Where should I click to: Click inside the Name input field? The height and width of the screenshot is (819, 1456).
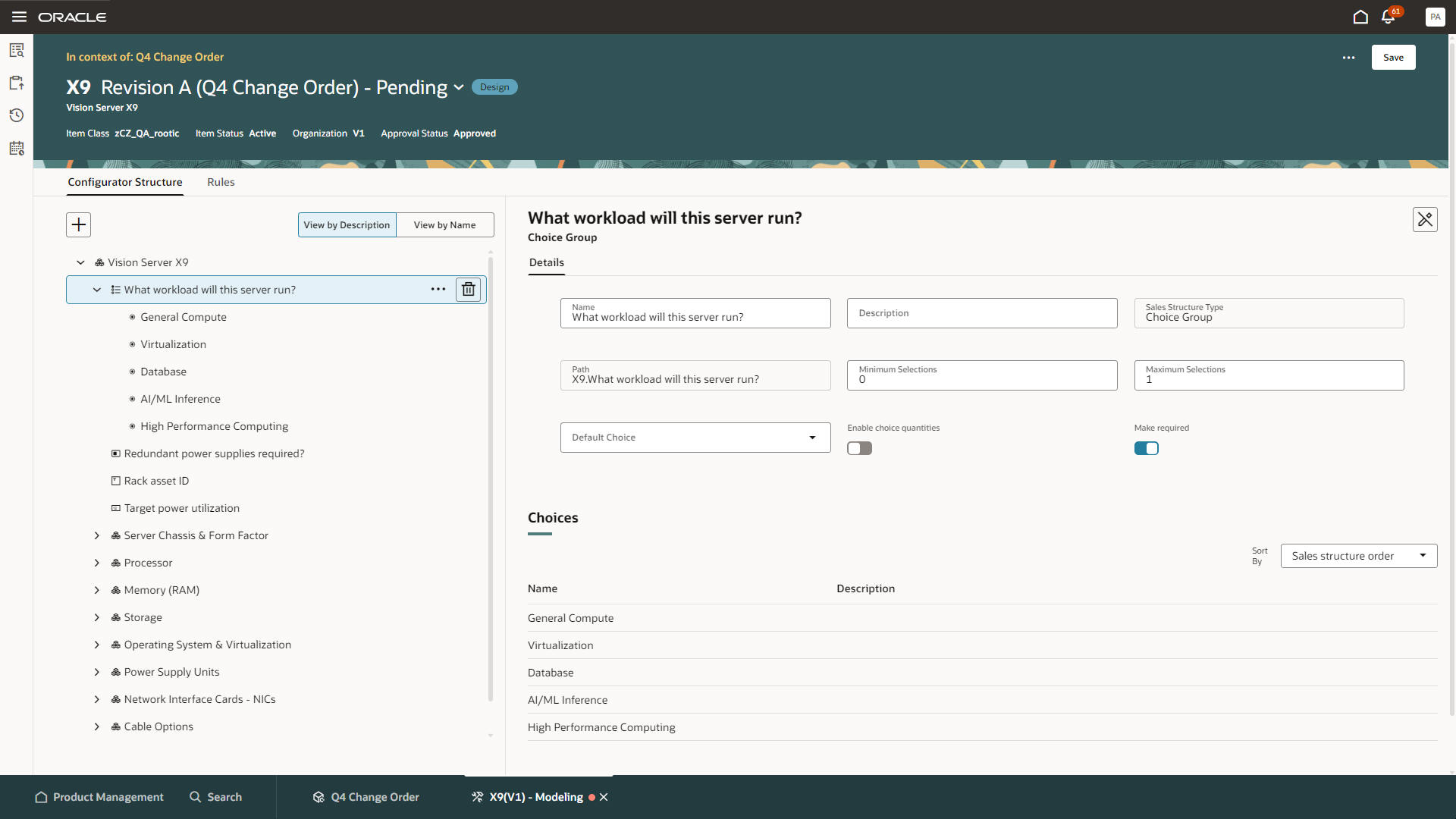click(x=695, y=313)
